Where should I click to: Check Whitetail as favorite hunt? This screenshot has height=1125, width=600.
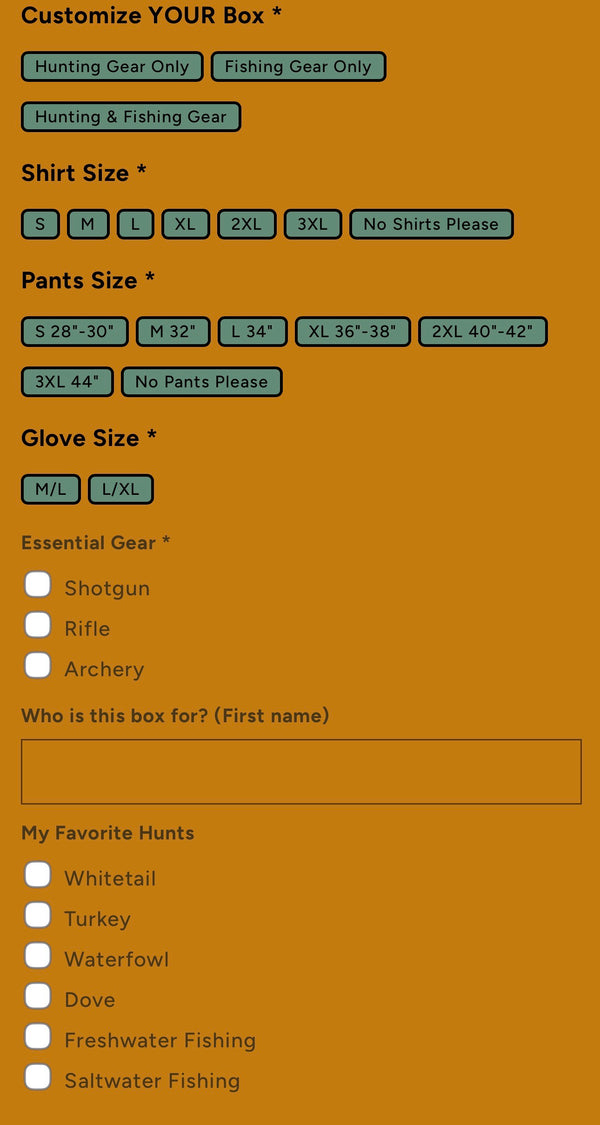pyautogui.click(x=38, y=875)
